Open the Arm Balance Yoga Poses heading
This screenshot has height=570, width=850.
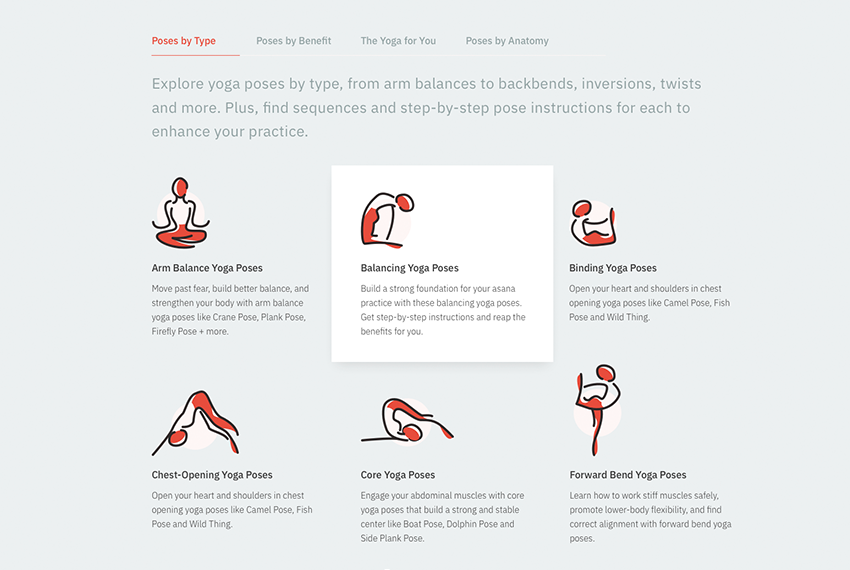207,268
